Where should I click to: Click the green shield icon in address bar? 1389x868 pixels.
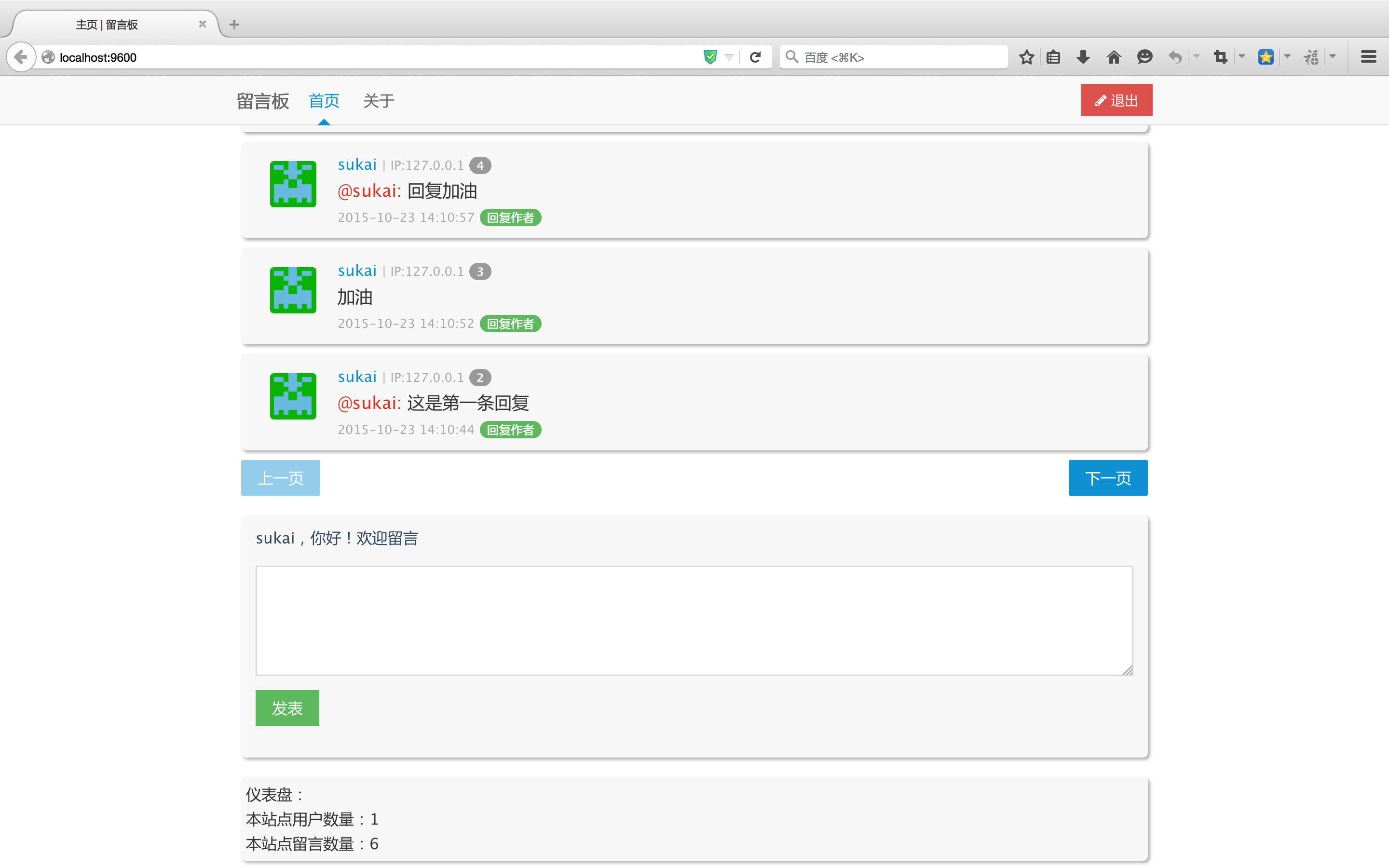(x=710, y=57)
